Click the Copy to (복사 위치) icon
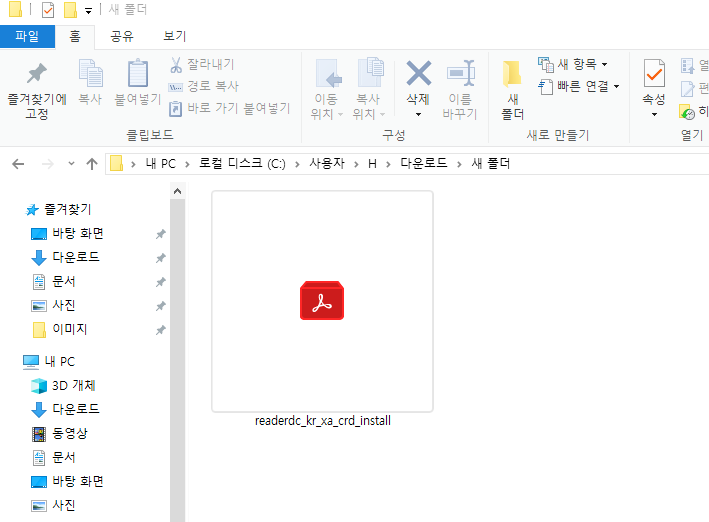709x522 pixels. click(x=370, y=72)
